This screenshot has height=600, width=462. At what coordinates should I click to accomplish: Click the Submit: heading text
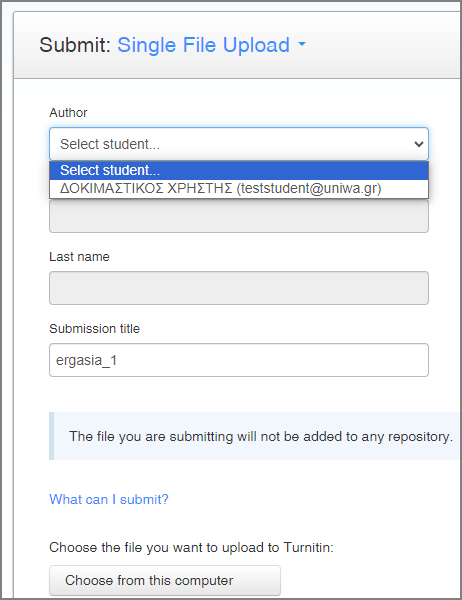(x=75, y=45)
